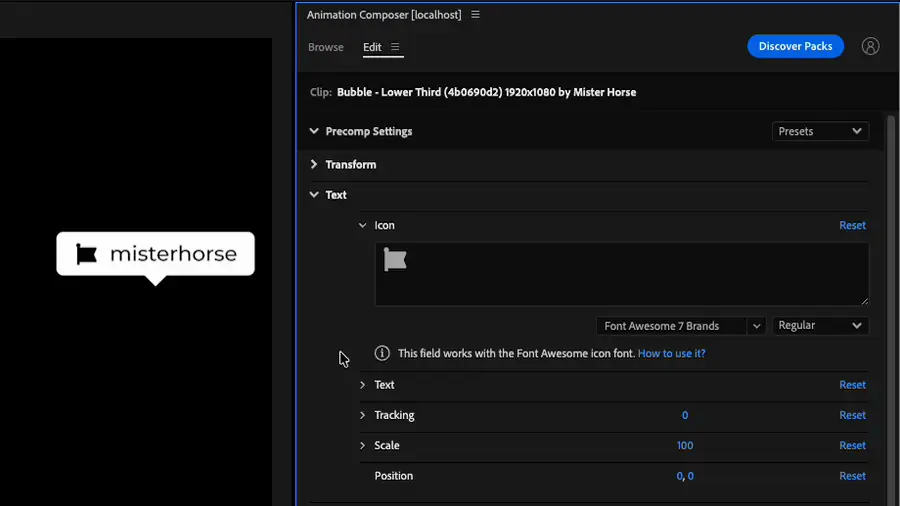Click the 'Animation Composer [localhost]' panel title
This screenshot has width=900, height=506.
(384, 15)
